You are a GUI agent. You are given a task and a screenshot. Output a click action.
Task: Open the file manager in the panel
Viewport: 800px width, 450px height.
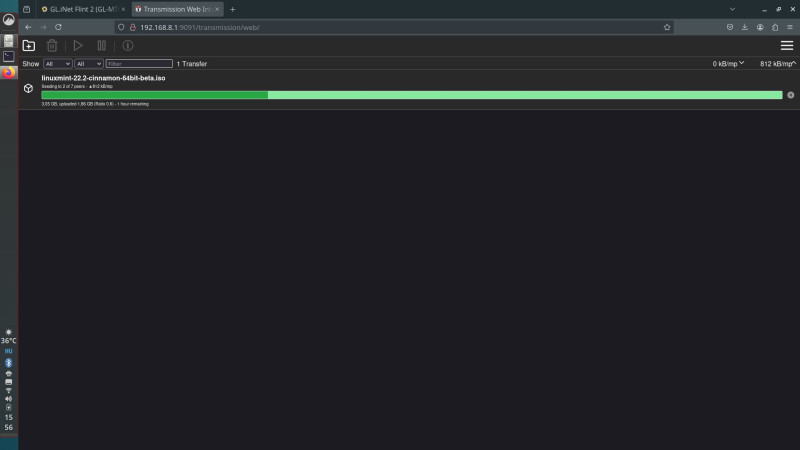(9, 41)
